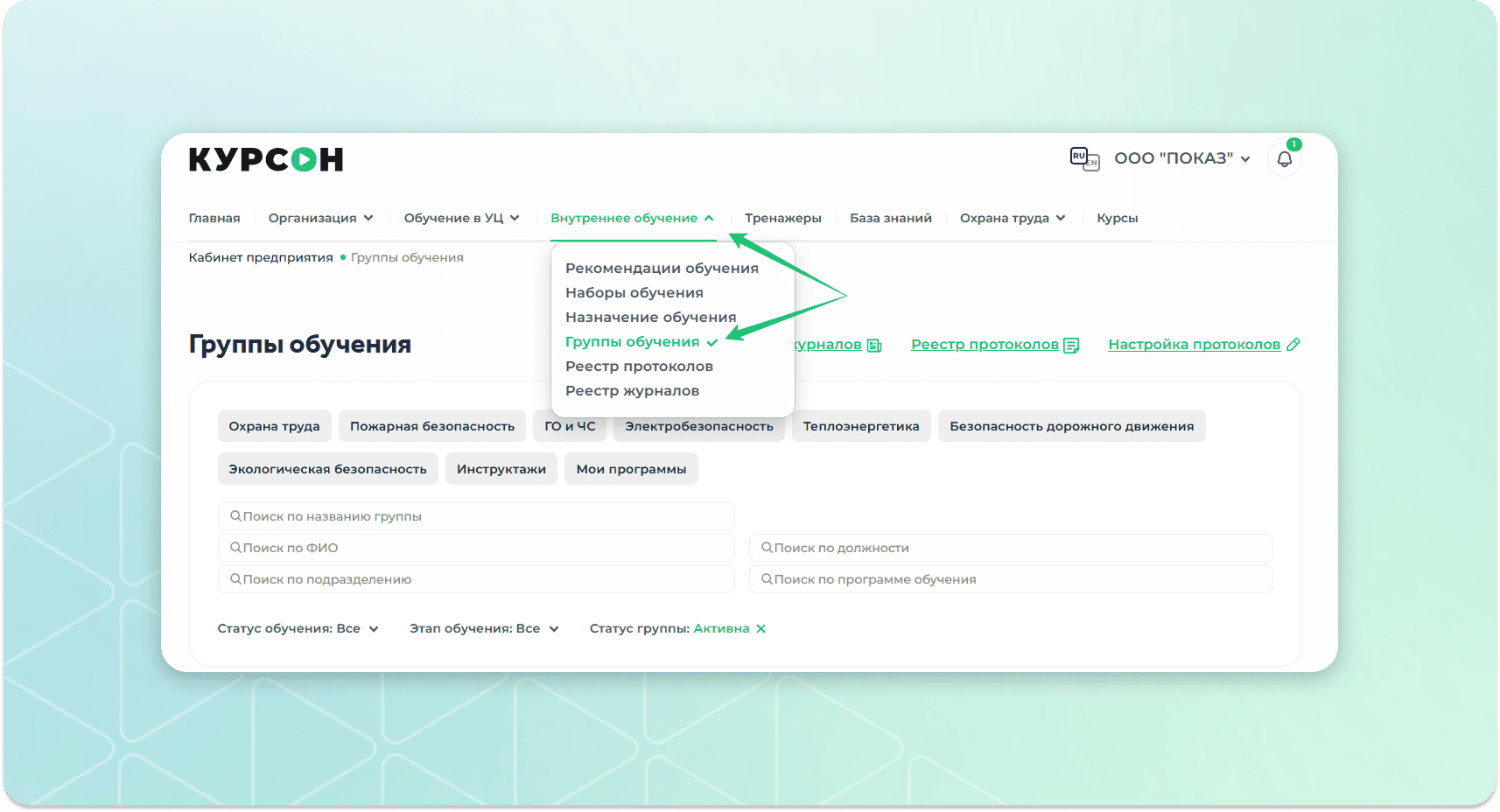1500x812 pixels.
Task: Click the document icon beside Реестр протоколов
Action: coord(1071,346)
